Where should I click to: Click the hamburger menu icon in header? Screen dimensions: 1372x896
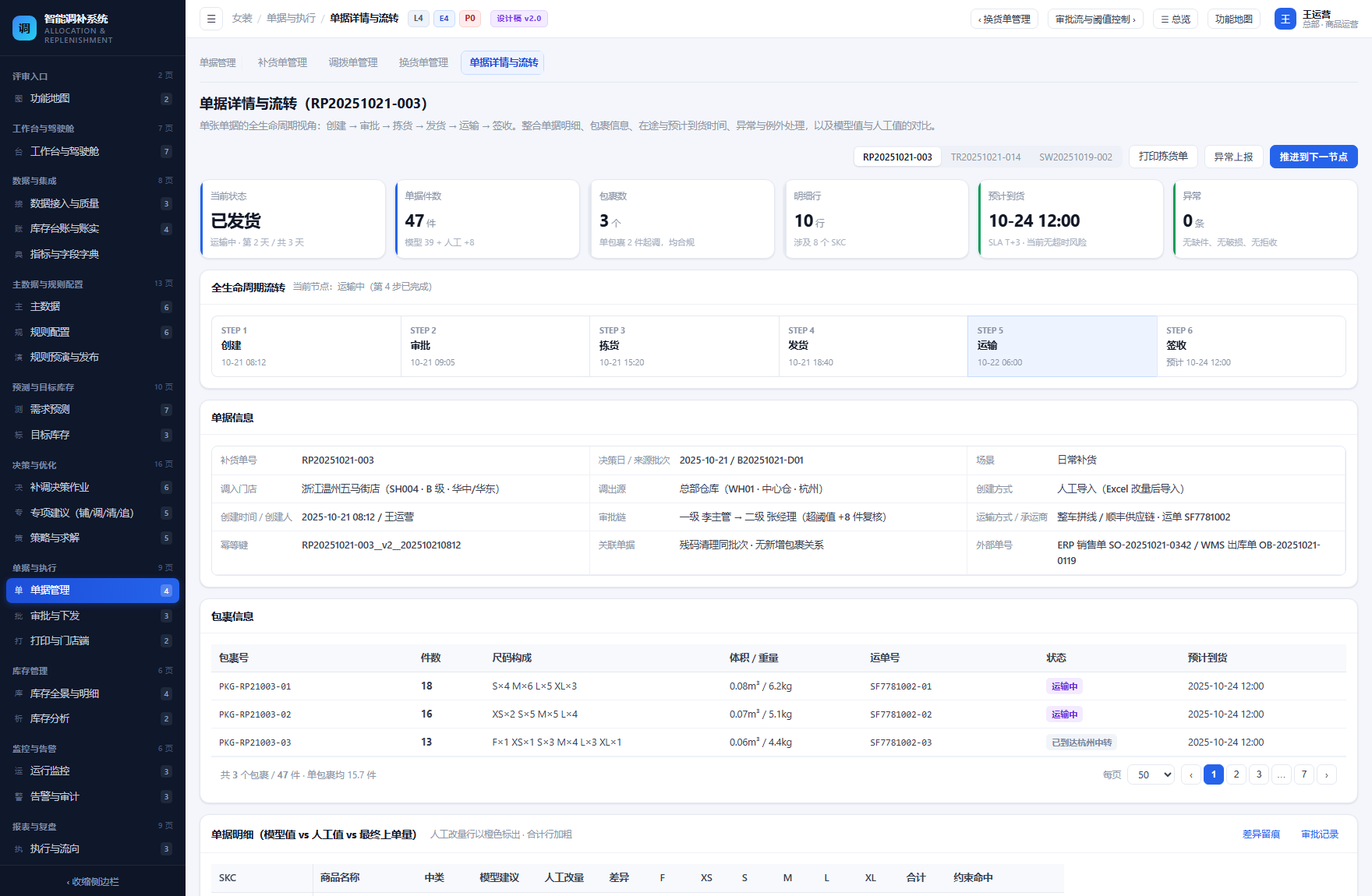(211, 19)
